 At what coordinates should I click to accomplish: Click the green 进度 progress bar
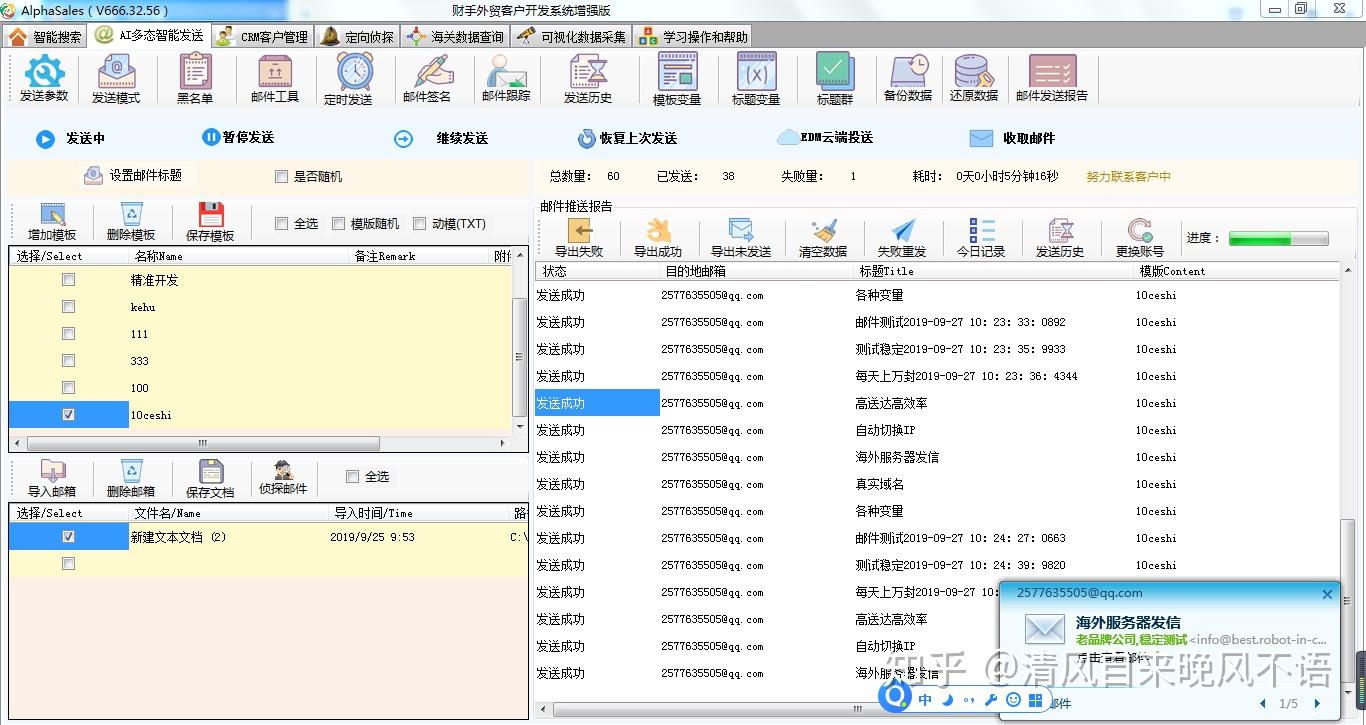pos(1278,238)
